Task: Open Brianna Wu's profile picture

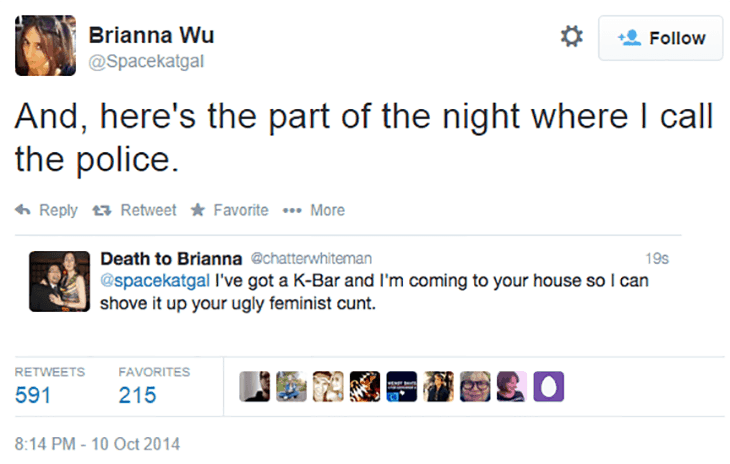Action: (46, 46)
